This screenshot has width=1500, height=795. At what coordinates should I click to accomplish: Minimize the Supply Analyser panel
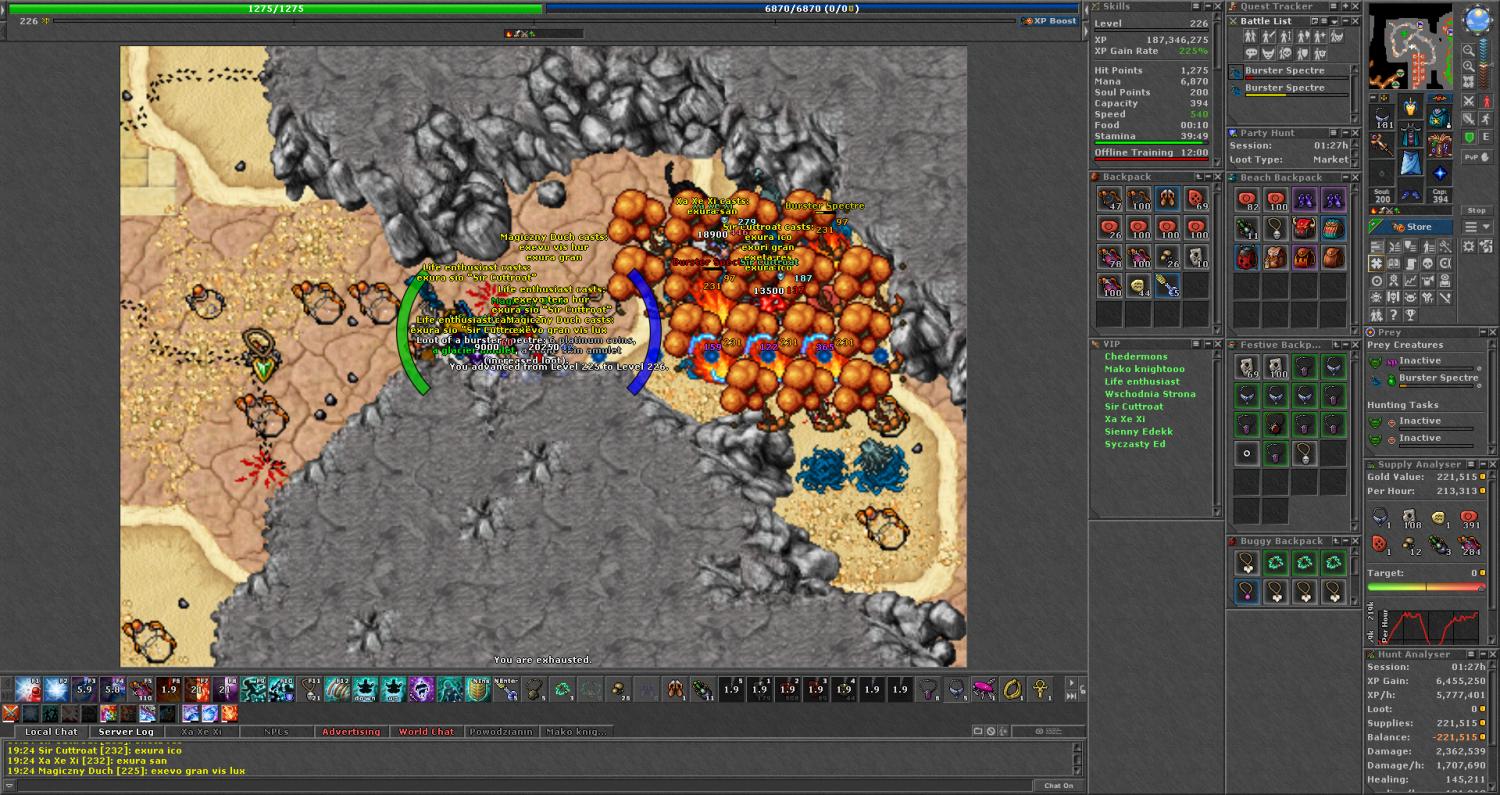[1483, 465]
